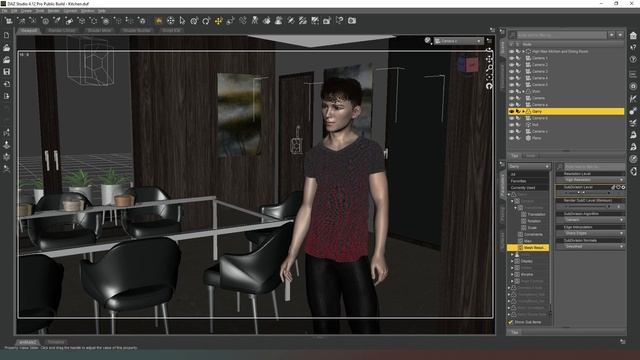Open the viewport camera selection dropdown
Screen dimensions: 640x360
459,41
